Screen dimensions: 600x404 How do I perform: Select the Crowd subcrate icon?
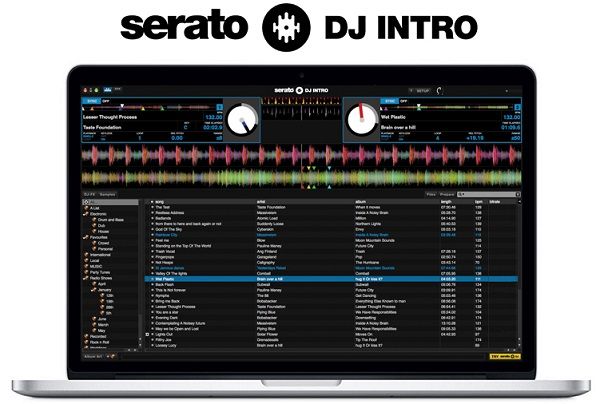(94, 243)
